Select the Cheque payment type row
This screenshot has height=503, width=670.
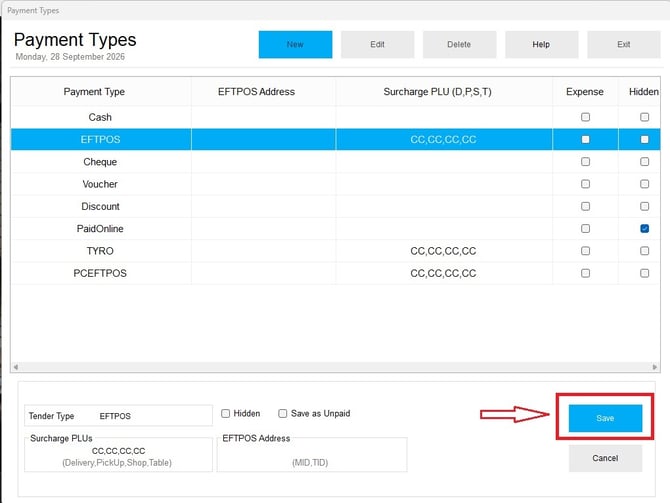[x=335, y=162]
